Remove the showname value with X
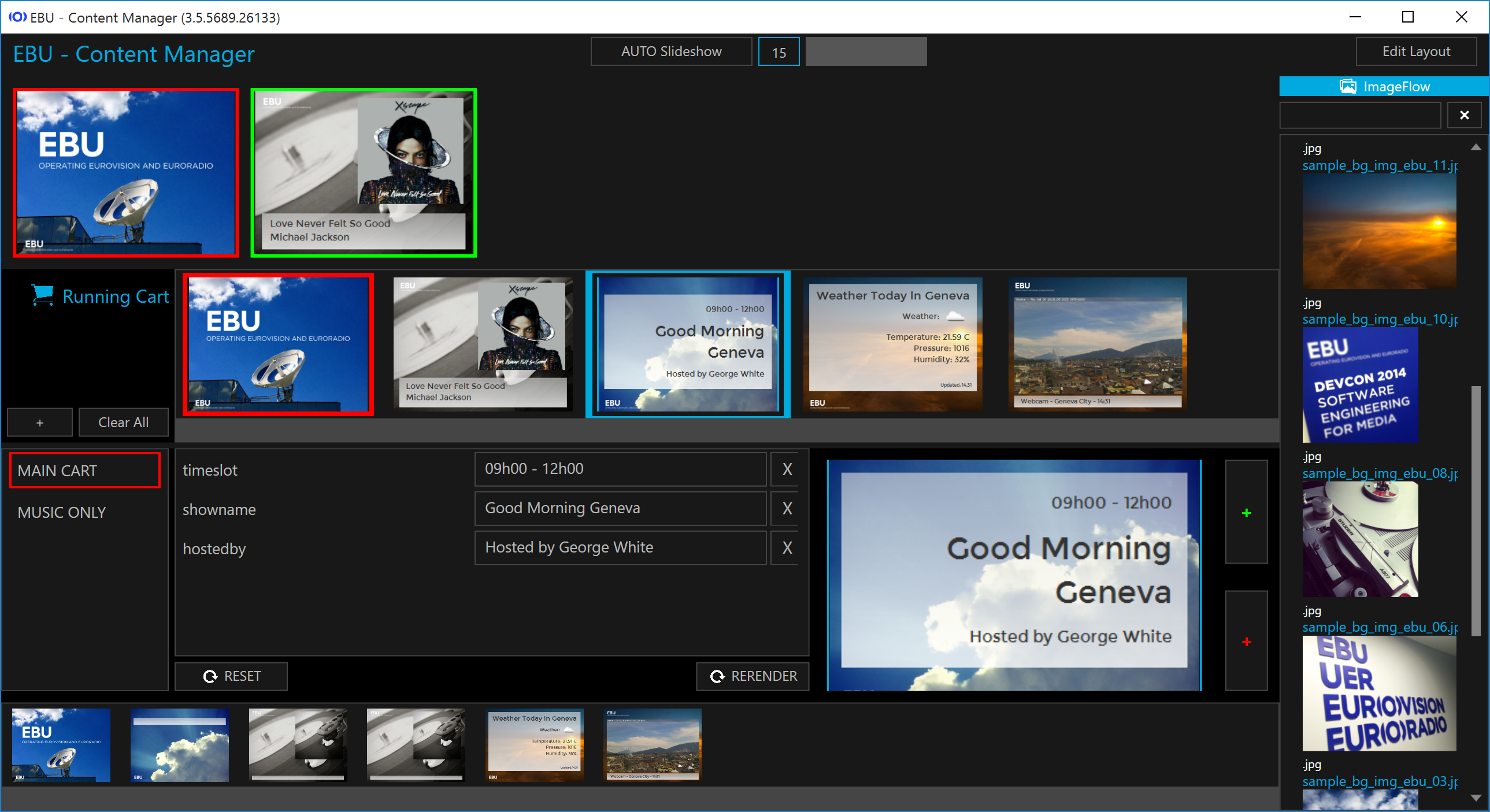This screenshot has width=1490, height=812. pos(787,509)
